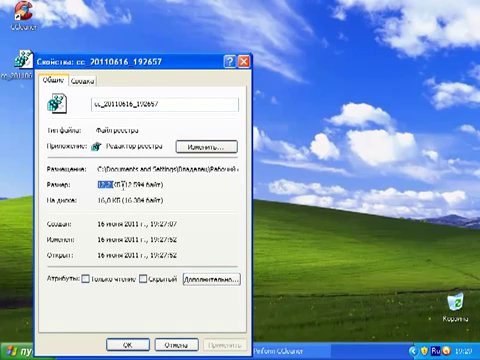The height and width of the screenshot is (360, 480).
Task: Switch to the Сводка tab
Action: coord(82,81)
